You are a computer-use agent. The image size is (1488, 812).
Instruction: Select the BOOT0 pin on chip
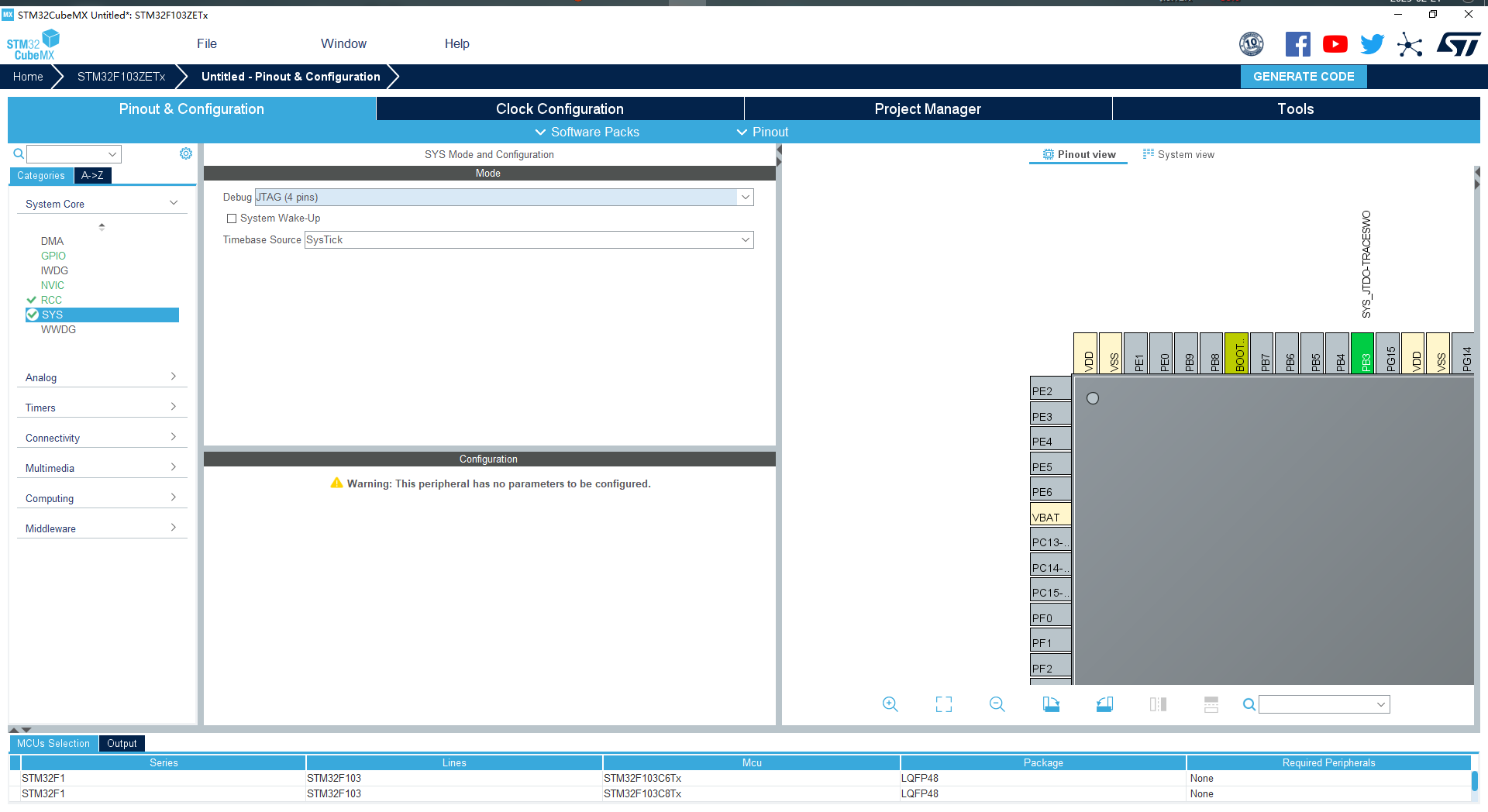[x=1237, y=353]
